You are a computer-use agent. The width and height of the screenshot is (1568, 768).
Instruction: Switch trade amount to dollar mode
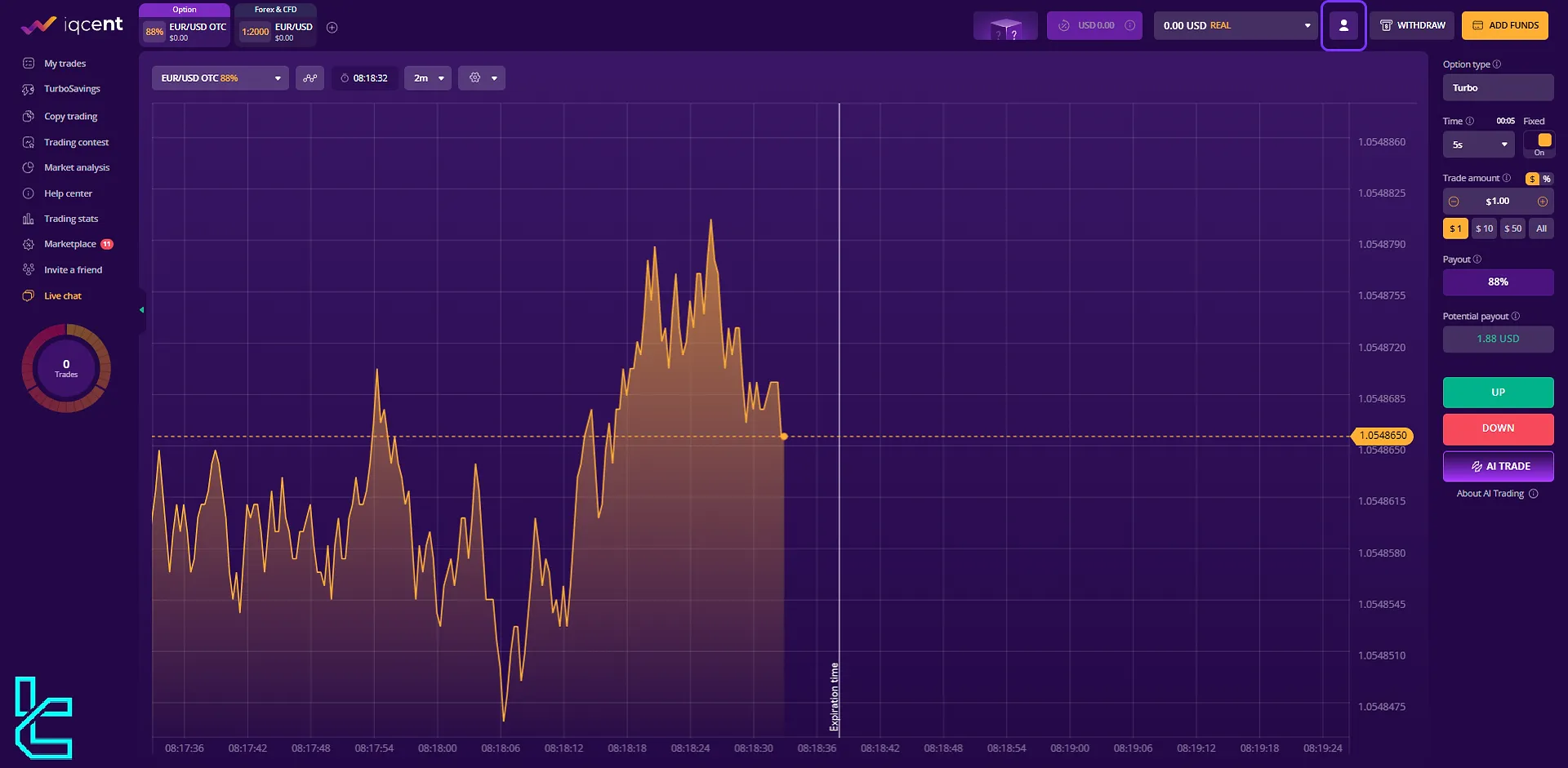1532,179
